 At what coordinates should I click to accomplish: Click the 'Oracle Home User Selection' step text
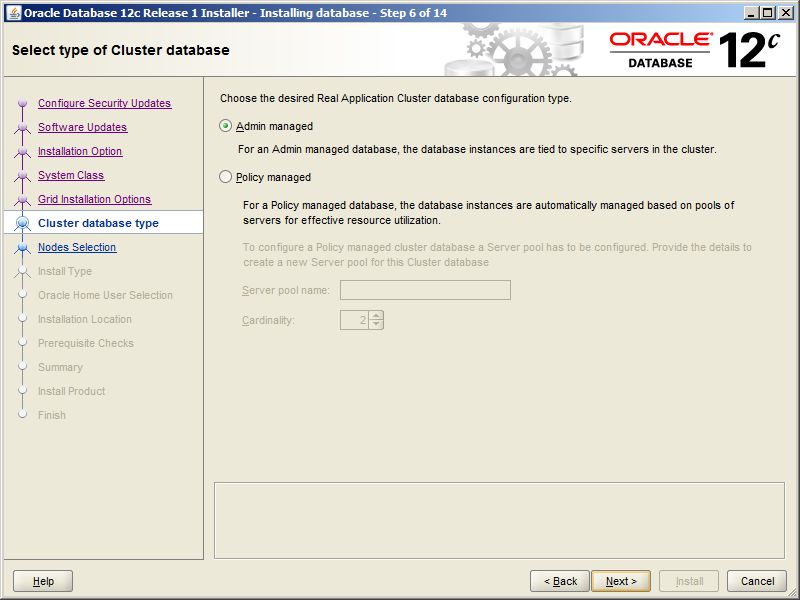coord(105,295)
